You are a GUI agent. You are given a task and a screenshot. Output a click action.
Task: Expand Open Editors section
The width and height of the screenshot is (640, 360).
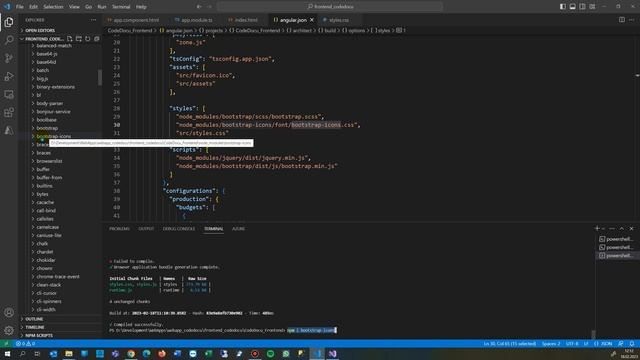point(40,30)
